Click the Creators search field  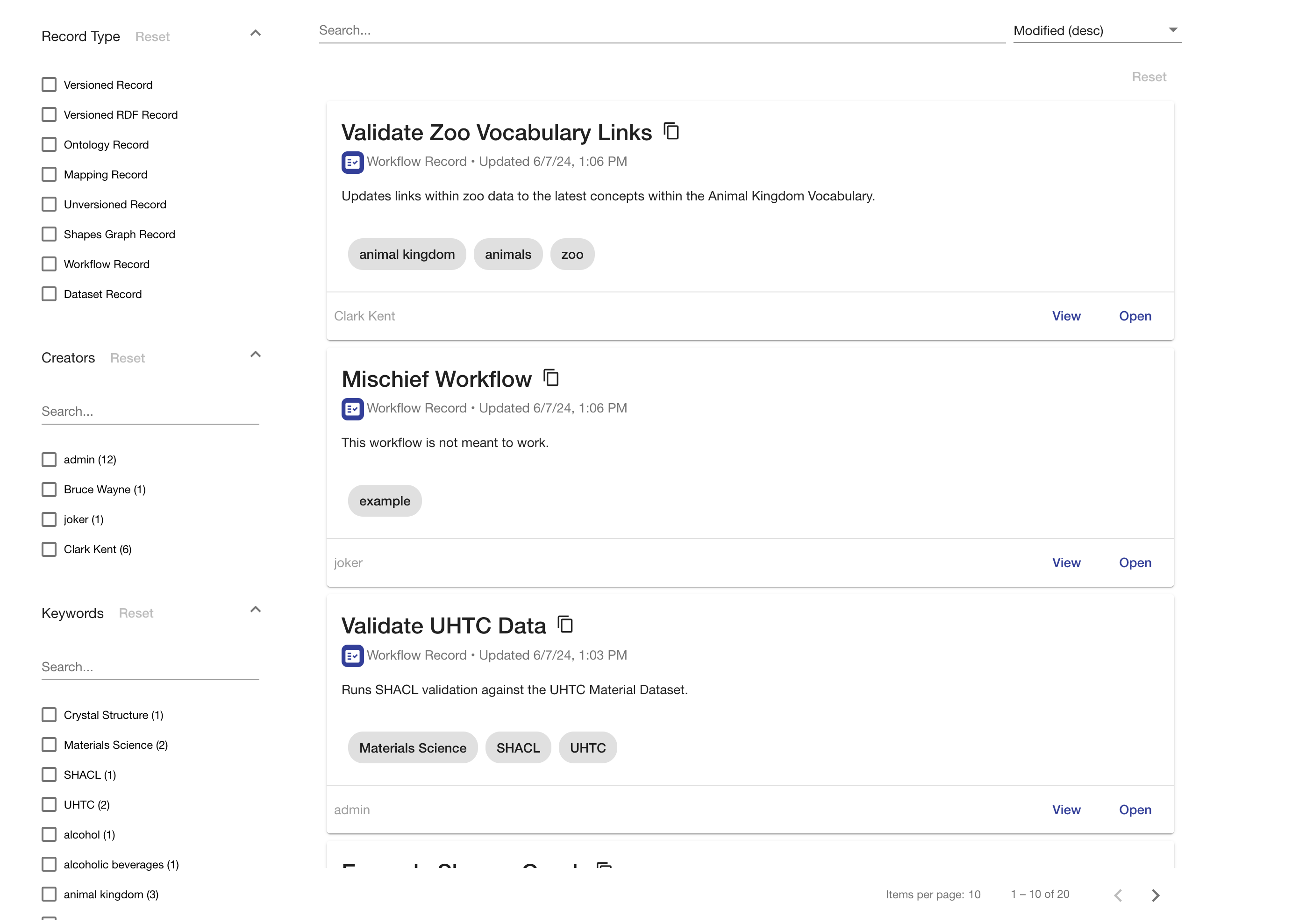pos(150,412)
